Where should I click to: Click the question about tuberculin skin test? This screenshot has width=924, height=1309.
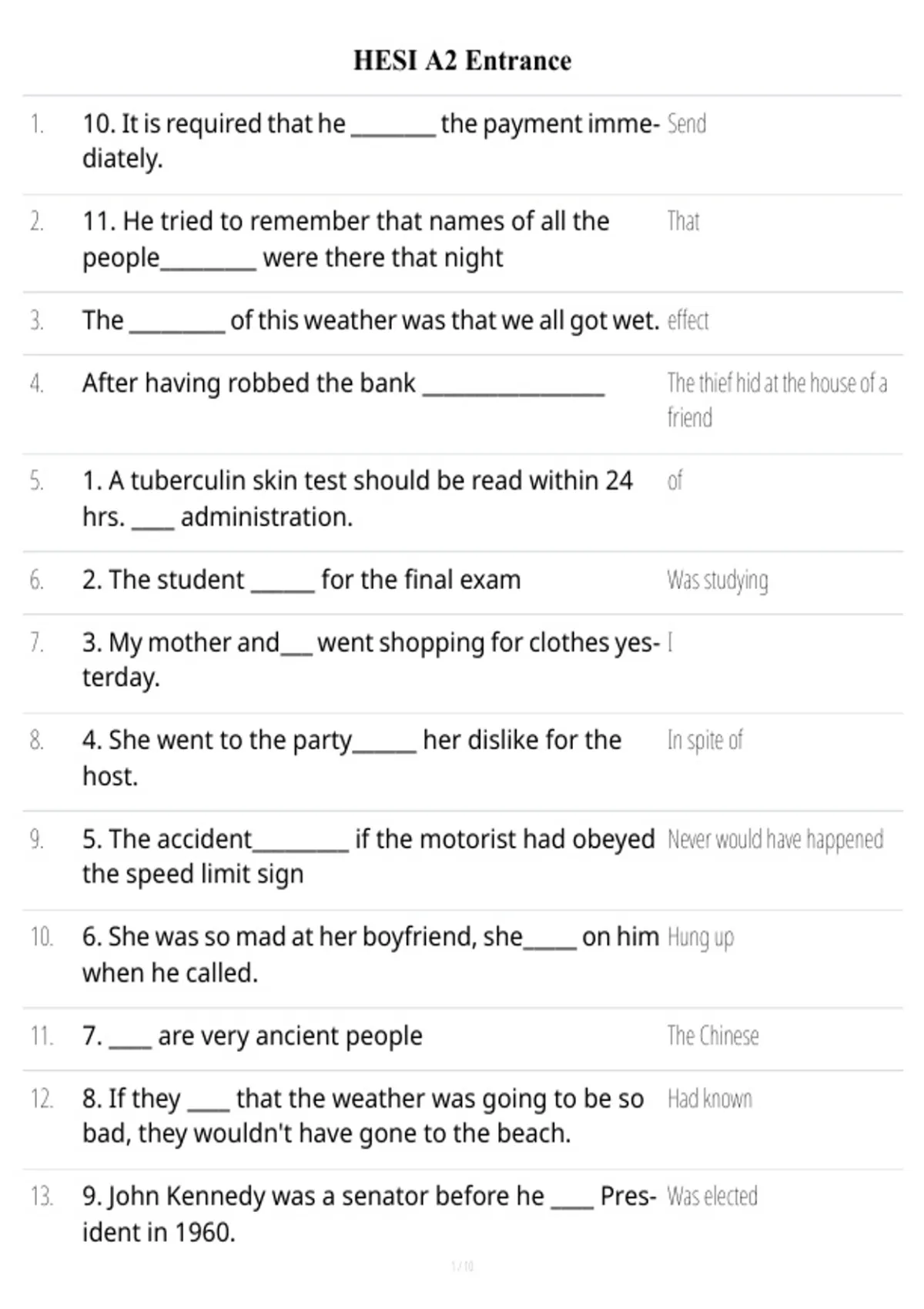pos(357,498)
